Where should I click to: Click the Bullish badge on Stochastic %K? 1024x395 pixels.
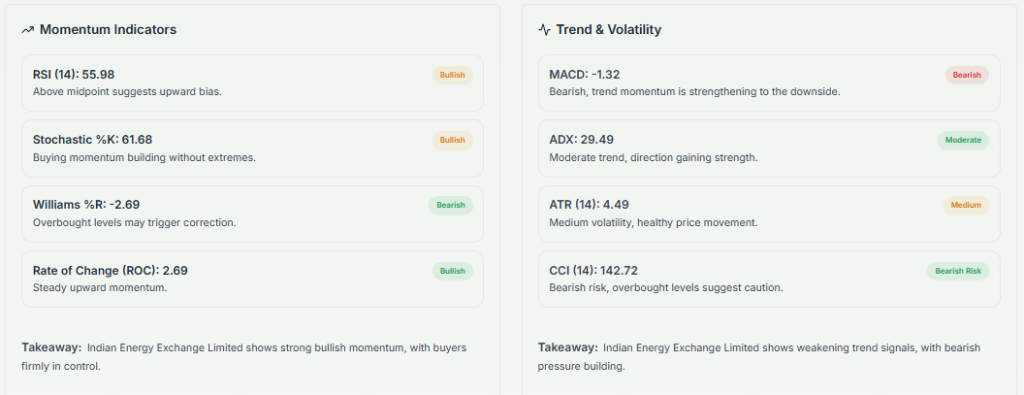[453, 140]
